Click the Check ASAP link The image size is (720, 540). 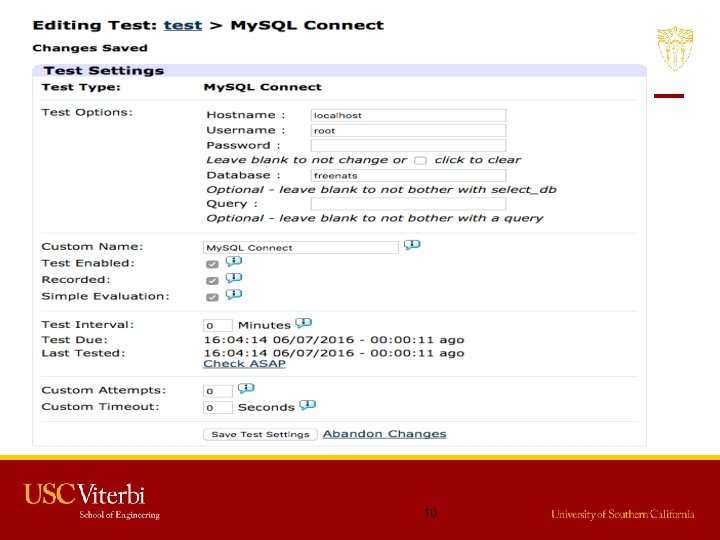coord(244,364)
